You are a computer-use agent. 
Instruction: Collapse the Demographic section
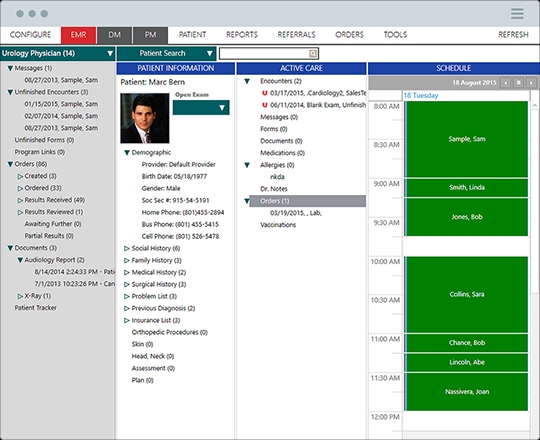(126, 153)
